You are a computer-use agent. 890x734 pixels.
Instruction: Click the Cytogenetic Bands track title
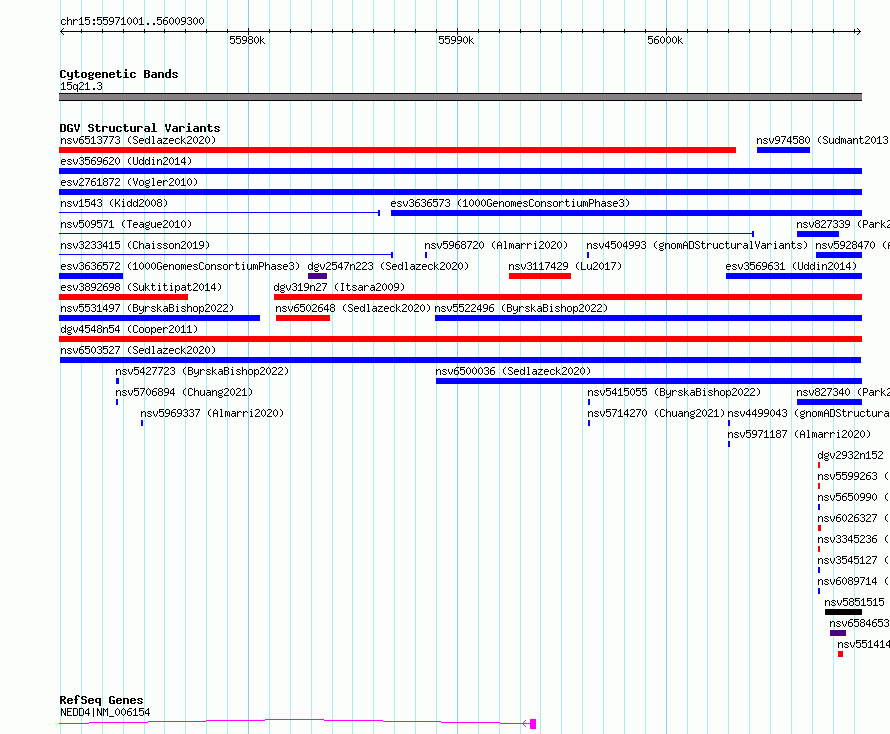click(119, 74)
